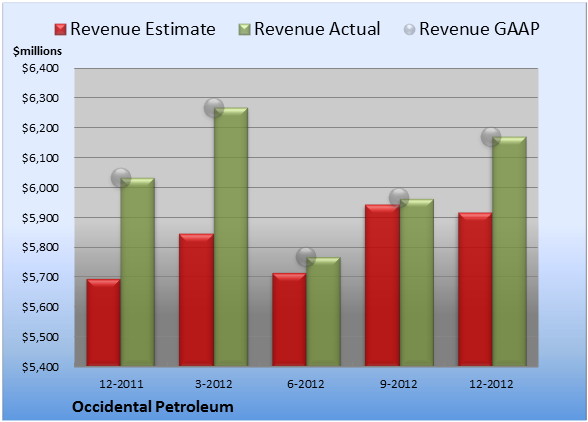Select the 'Revenue Actual' legend label
The width and height of the screenshot is (588, 422).
[317, 29]
